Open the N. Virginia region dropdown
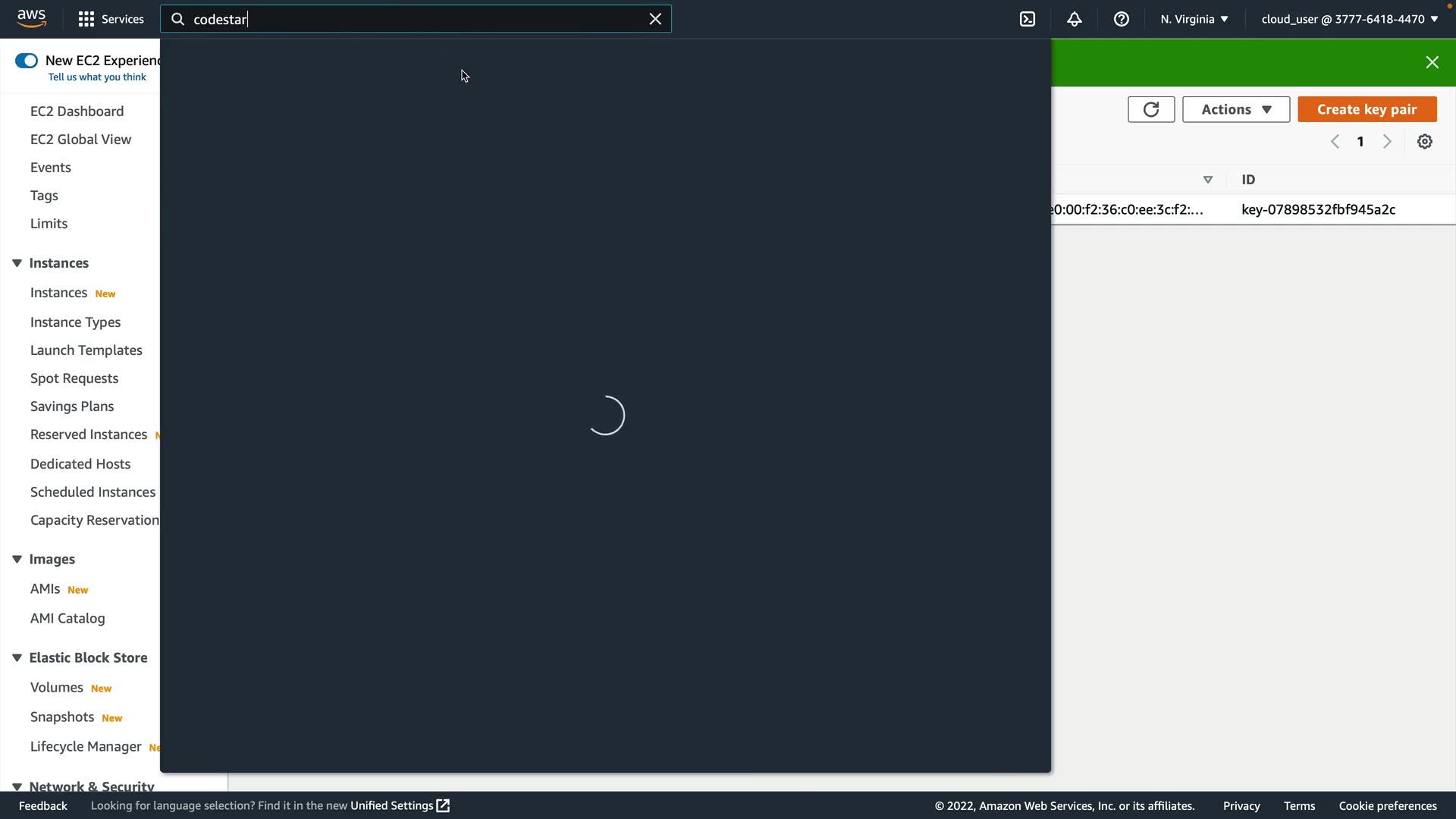This screenshot has height=819, width=1456. click(x=1194, y=19)
